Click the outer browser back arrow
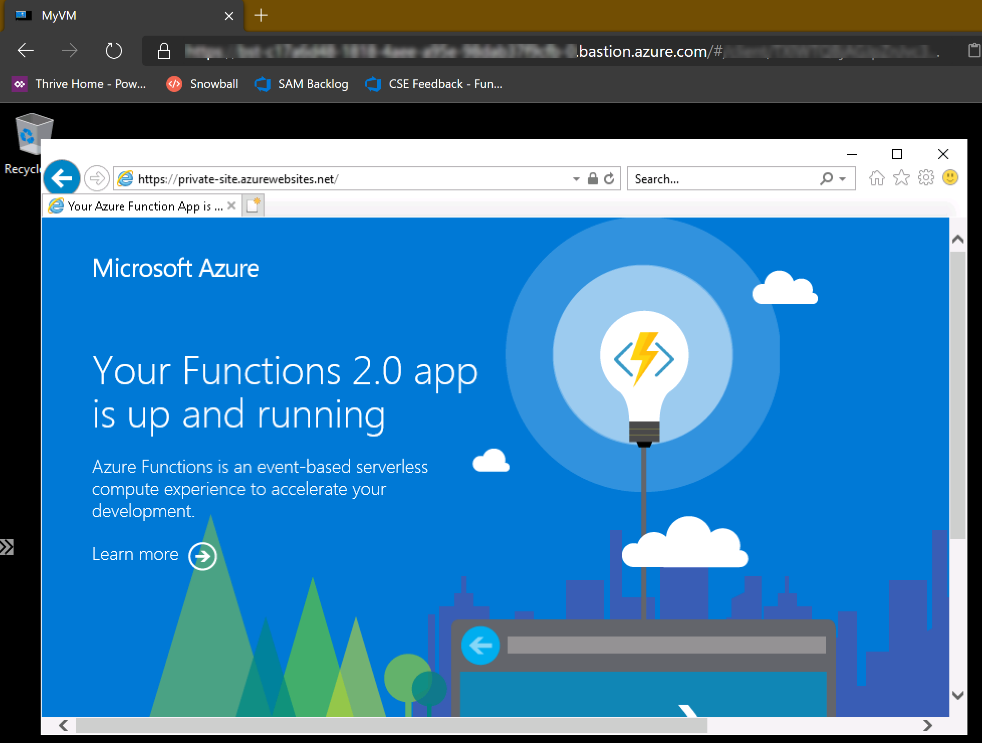Image resolution: width=982 pixels, height=743 pixels. tap(26, 51)
